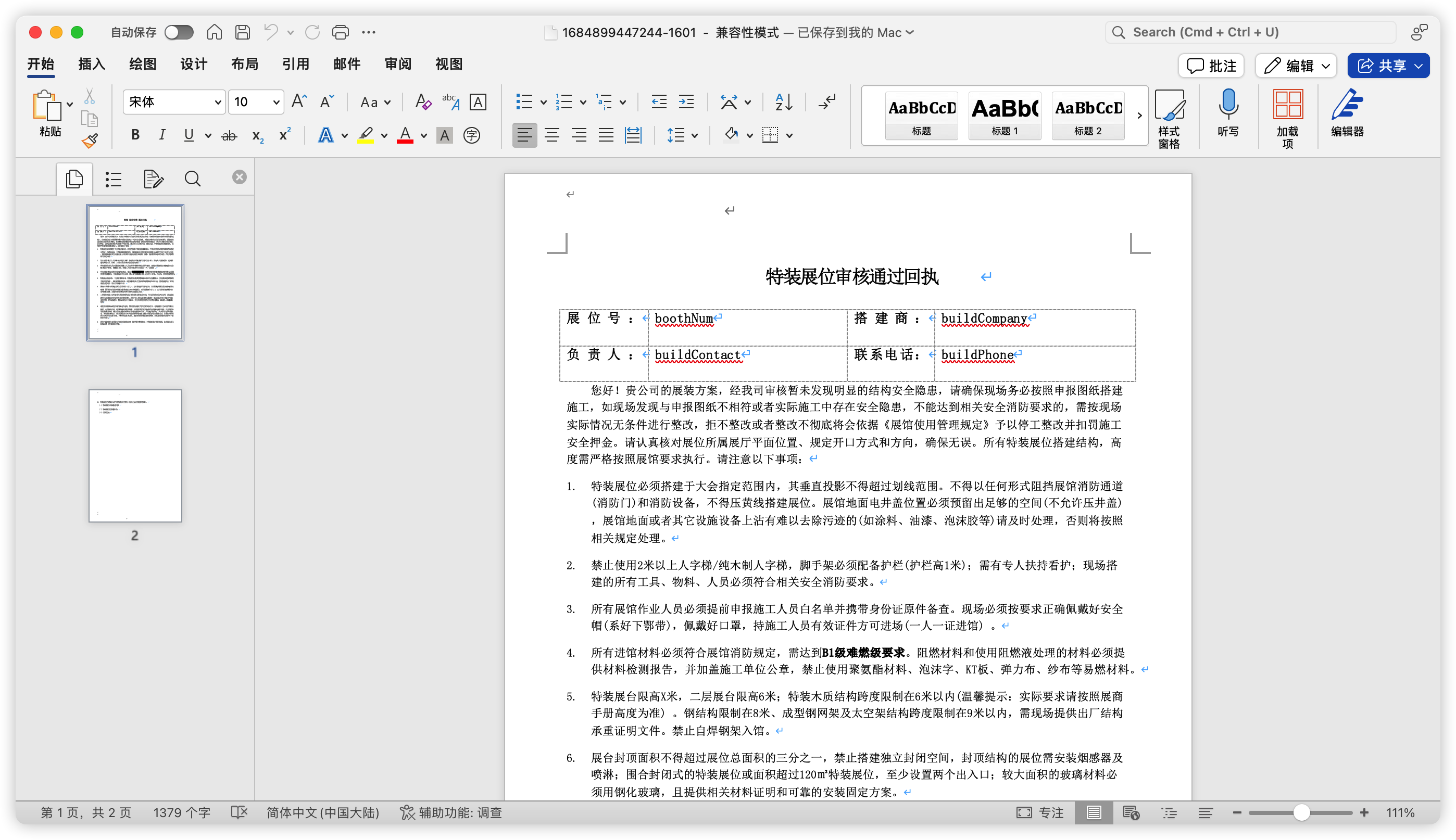Screen dimensions: 1456x840
Task: Click the superscript button
Action: coord(284,134)
